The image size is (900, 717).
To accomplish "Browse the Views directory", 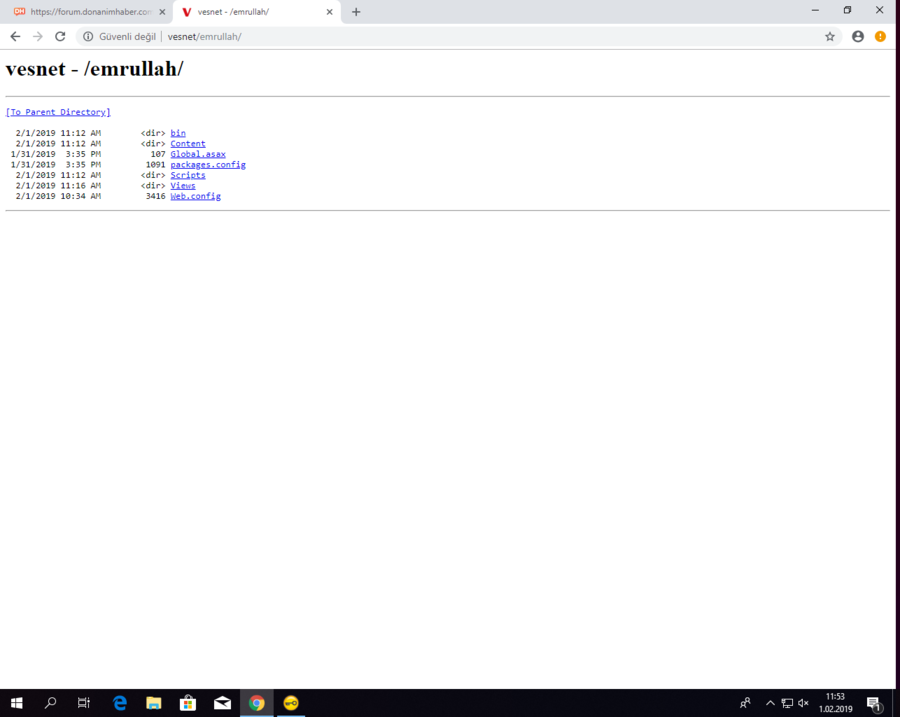I will [x=183, y=185].
